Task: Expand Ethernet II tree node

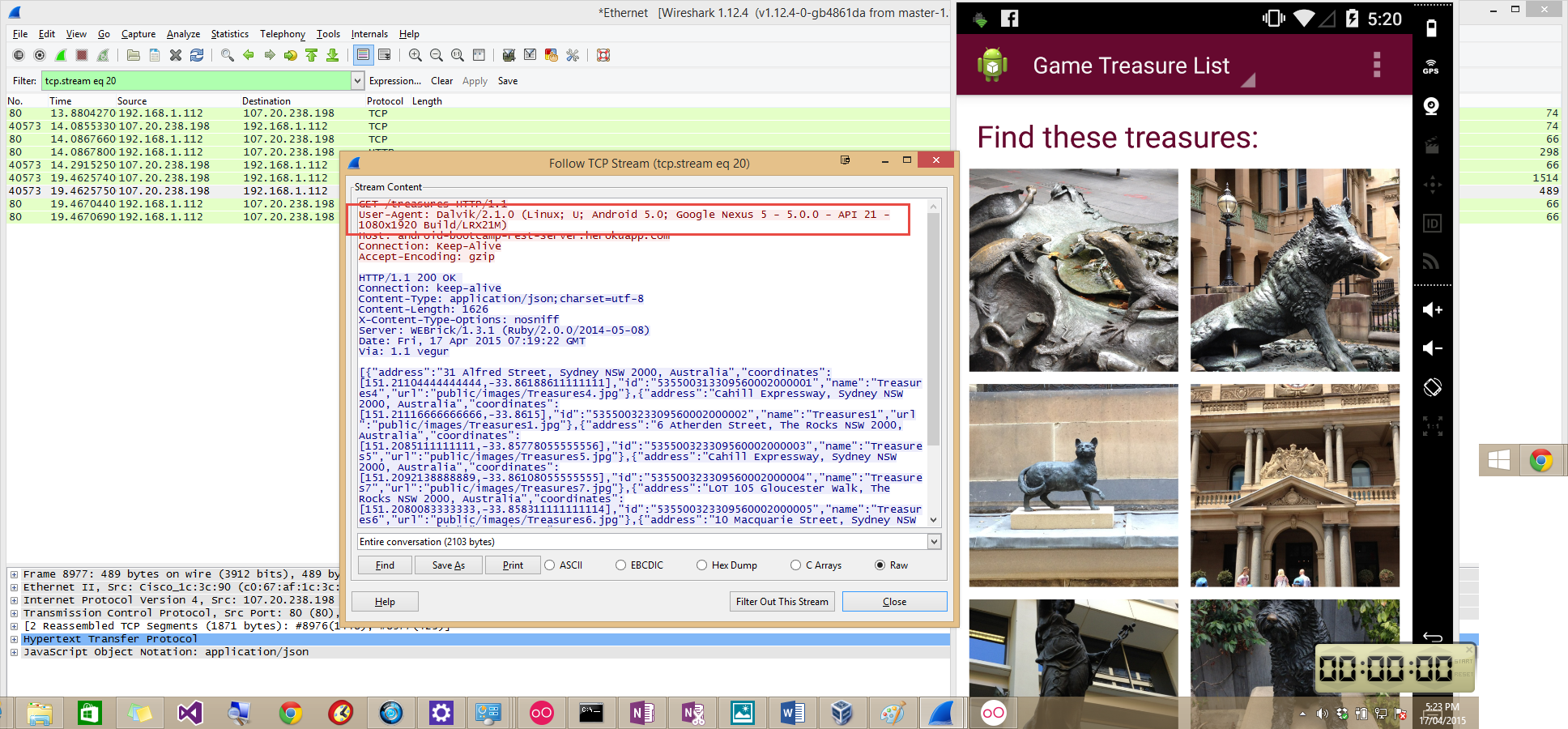Action: click(14, 587)
